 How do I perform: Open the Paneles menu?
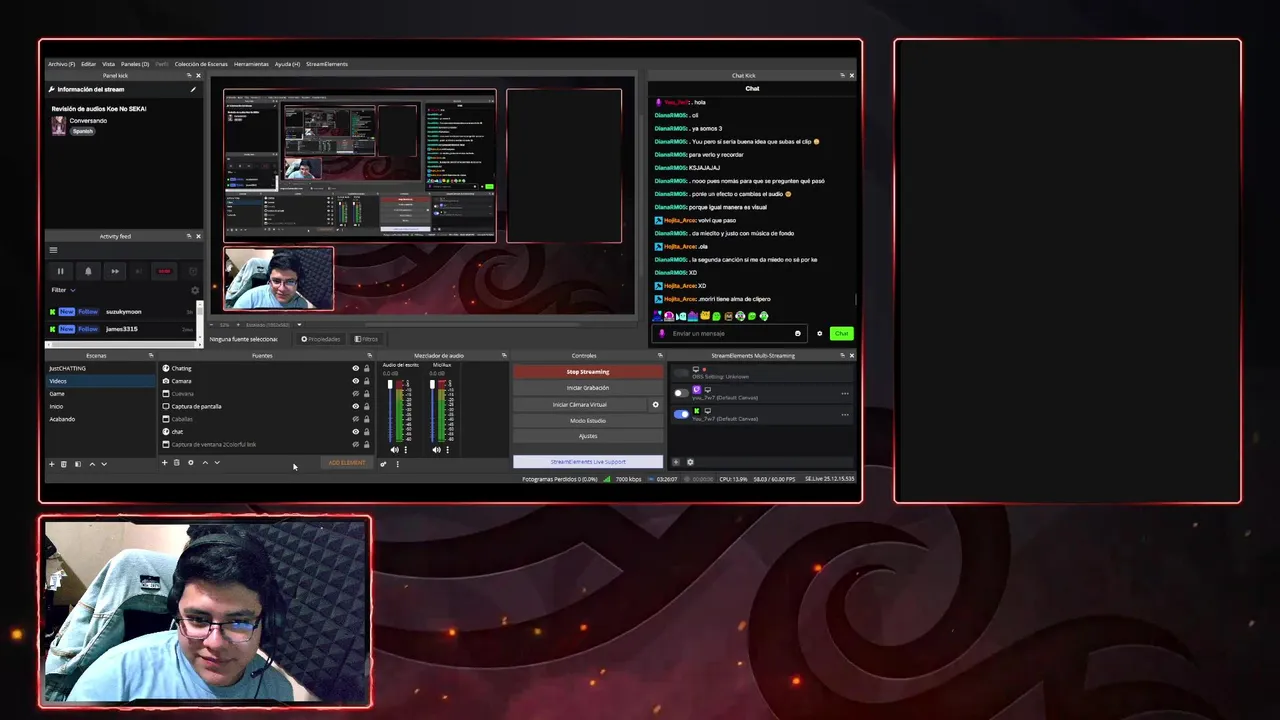coord(135,64)
